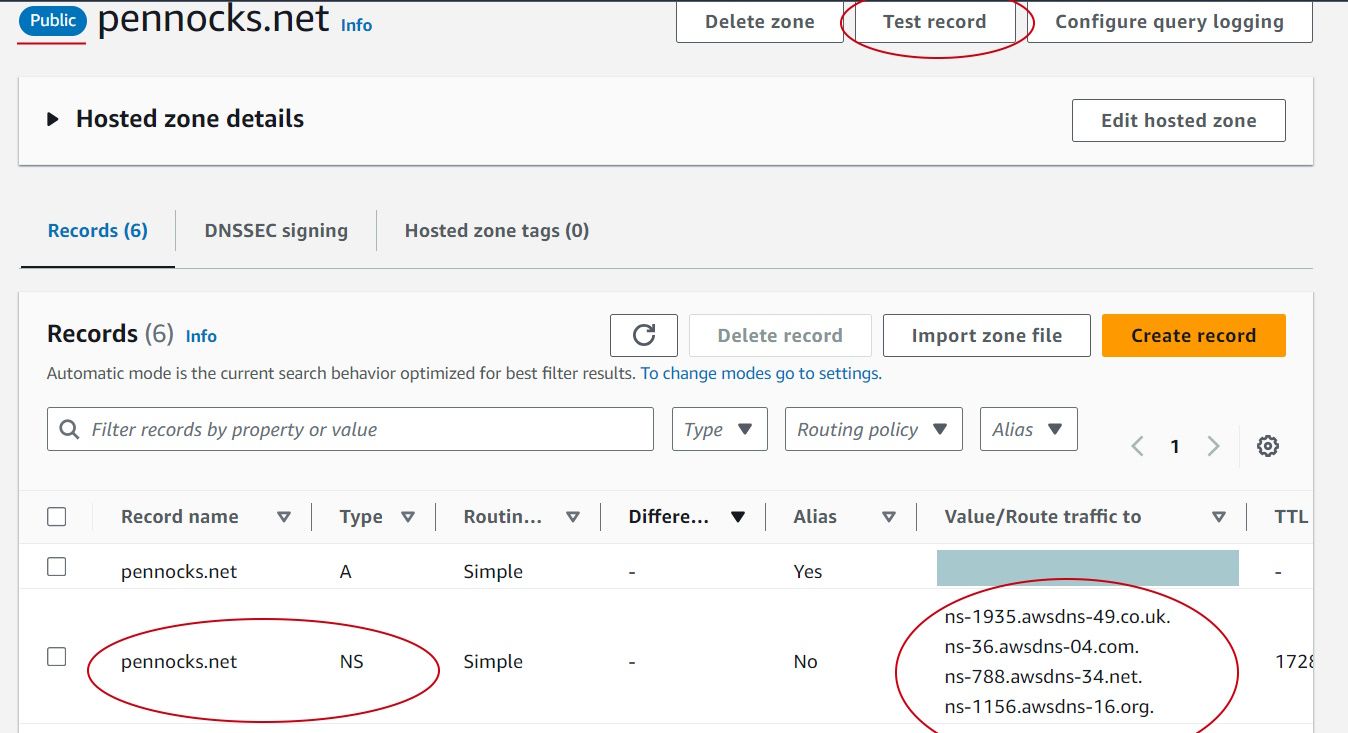Click ns-1156.awsdns-16.org. value
Viewport: 1348px width, 733px height.
[x=1049, y=707]
